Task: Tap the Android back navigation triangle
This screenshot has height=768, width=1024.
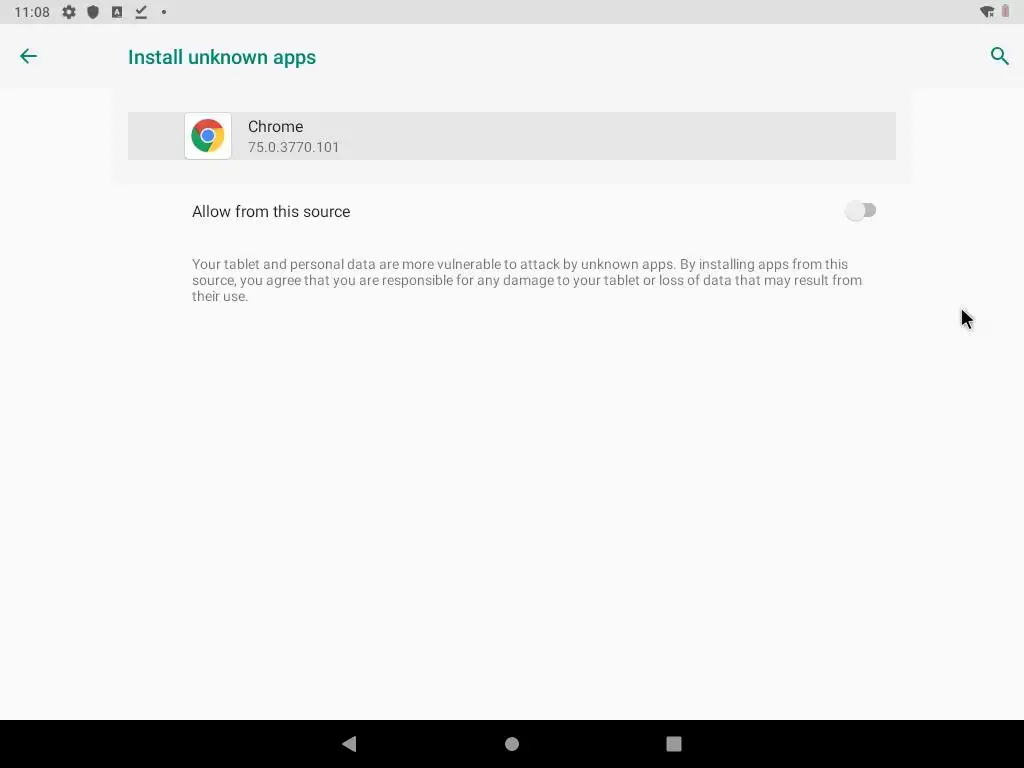Action: [x=349, y=743]
